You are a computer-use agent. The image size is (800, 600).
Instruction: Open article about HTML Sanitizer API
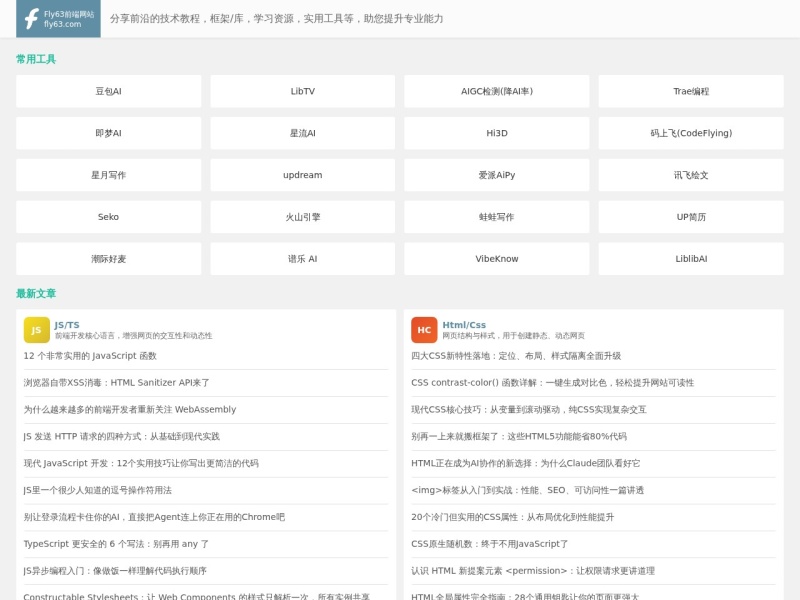116,383
